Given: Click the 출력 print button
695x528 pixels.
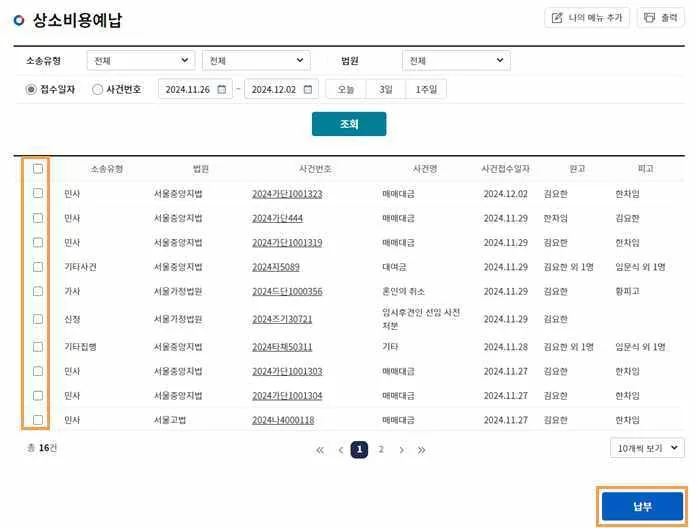Looking at the screenshot, I should (x=660, y=18).
